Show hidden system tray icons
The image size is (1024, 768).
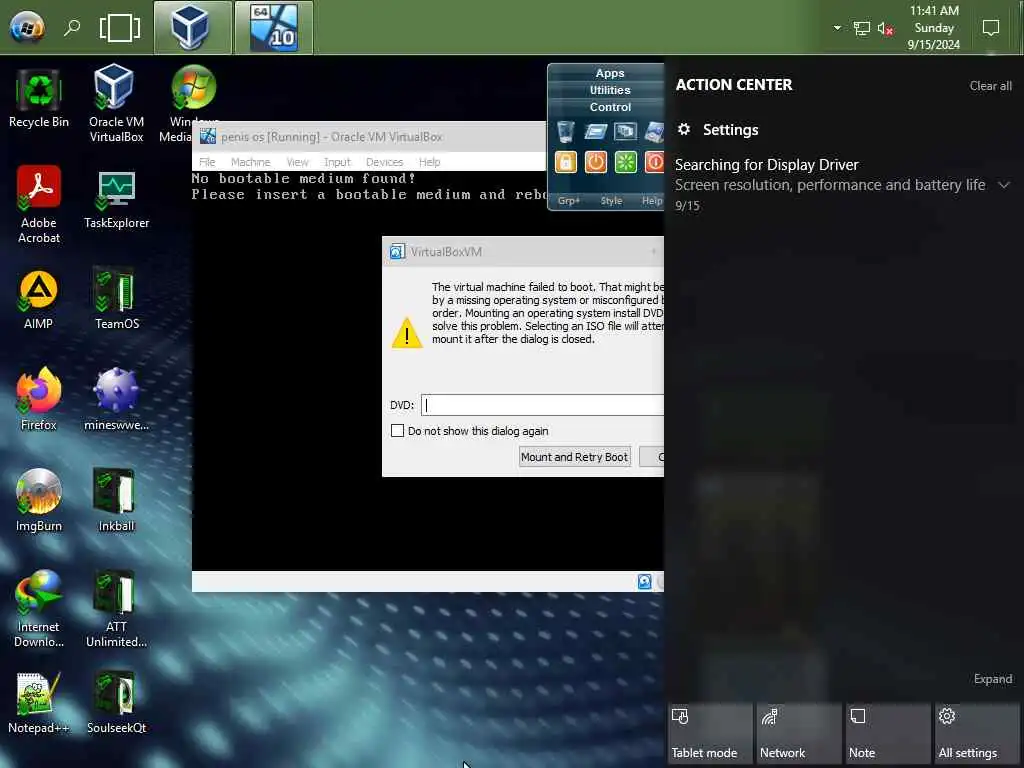tap(837, 28)
